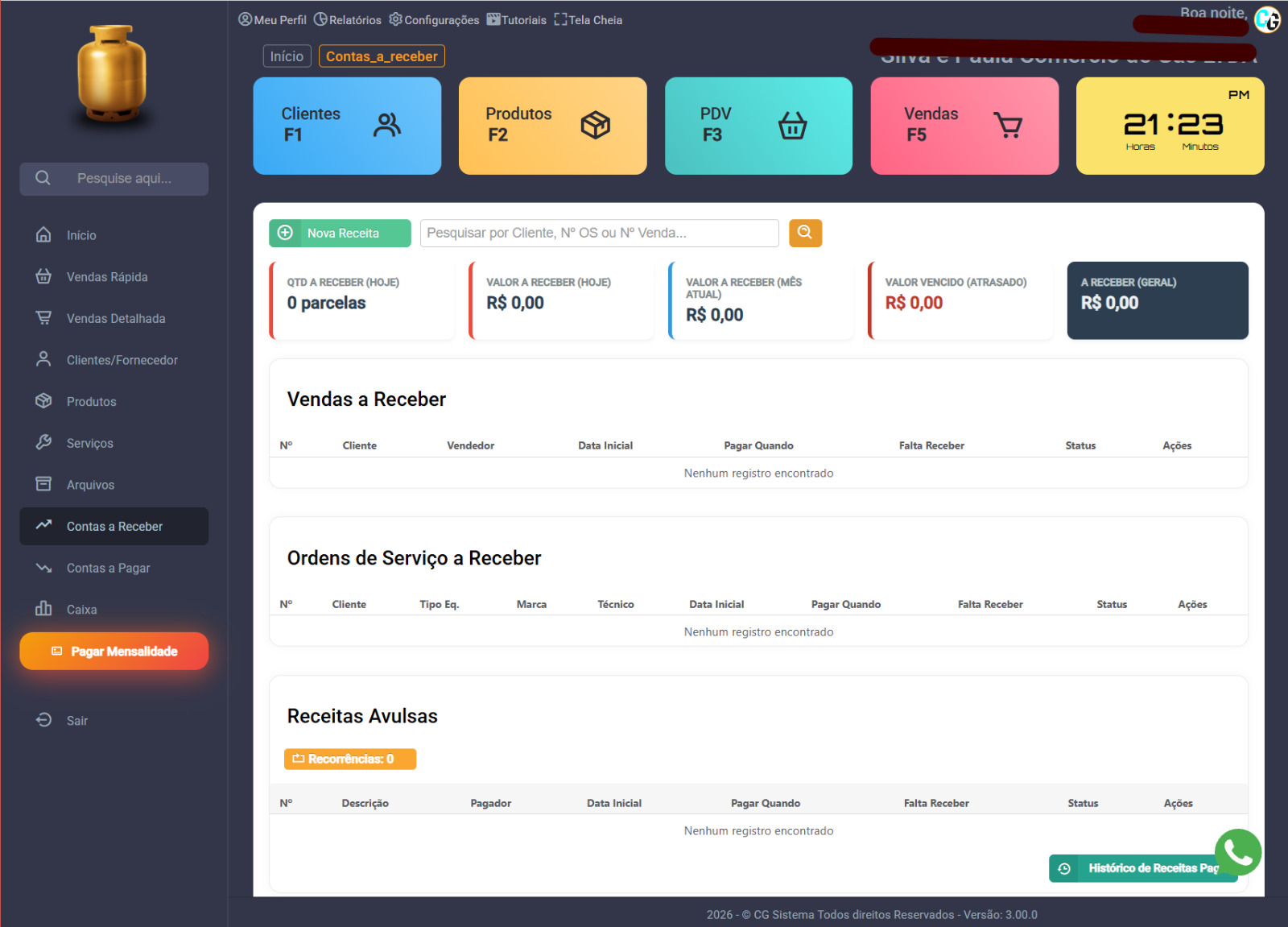
Task: Go to Início in the sidebar
Action: click(114, 235)
